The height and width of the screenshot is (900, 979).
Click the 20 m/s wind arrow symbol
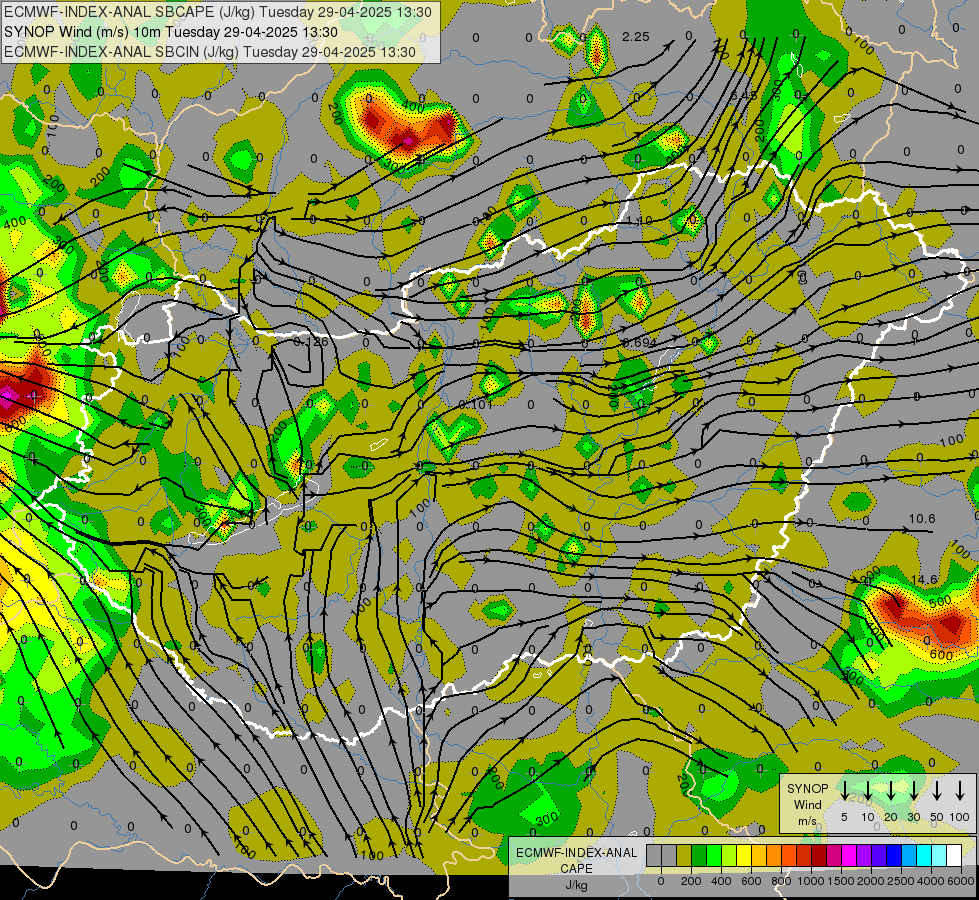[890, 791]
